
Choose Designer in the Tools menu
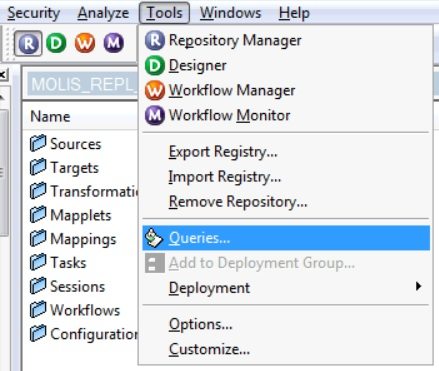tap(286, 65)
